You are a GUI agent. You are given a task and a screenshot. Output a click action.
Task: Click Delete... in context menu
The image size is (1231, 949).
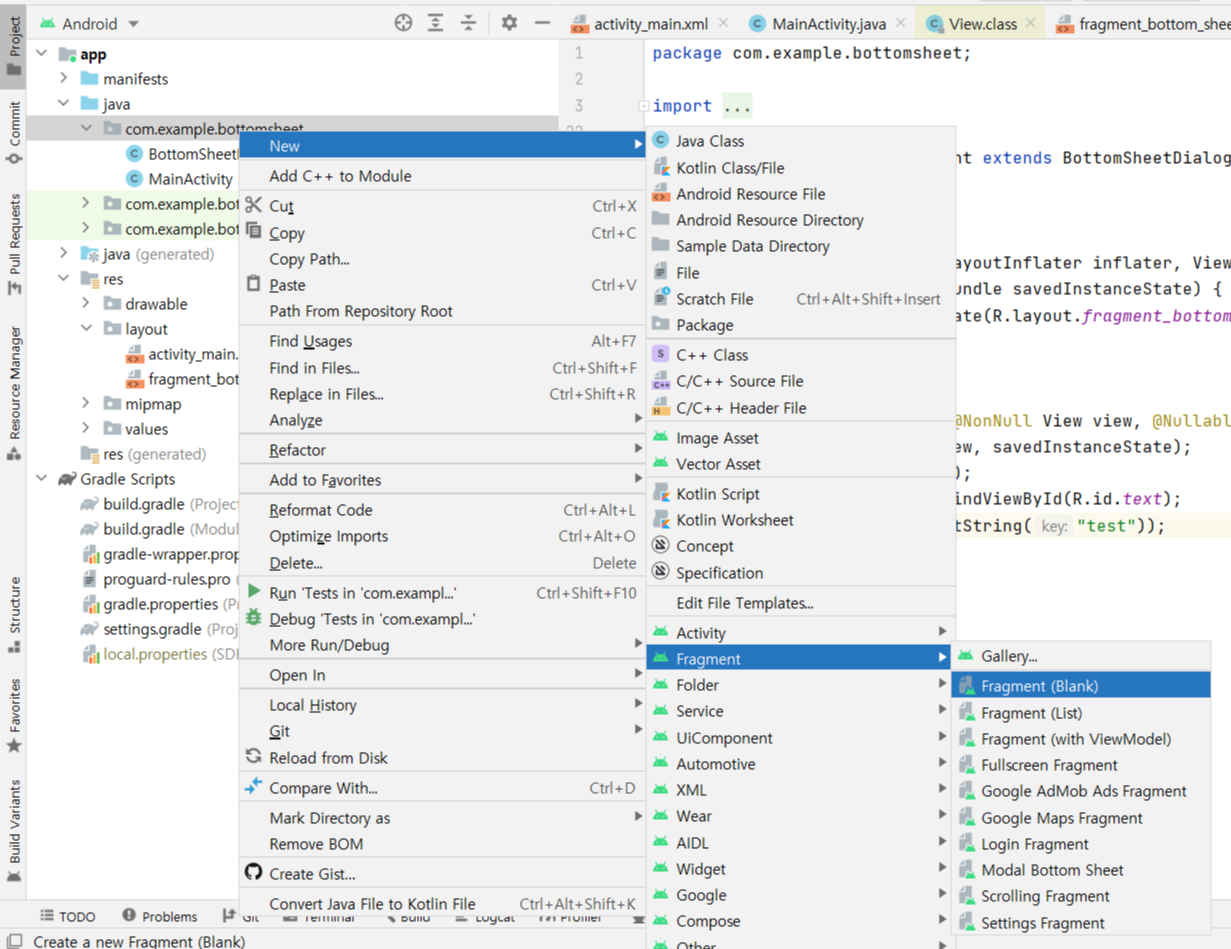(x=442, y=563)
